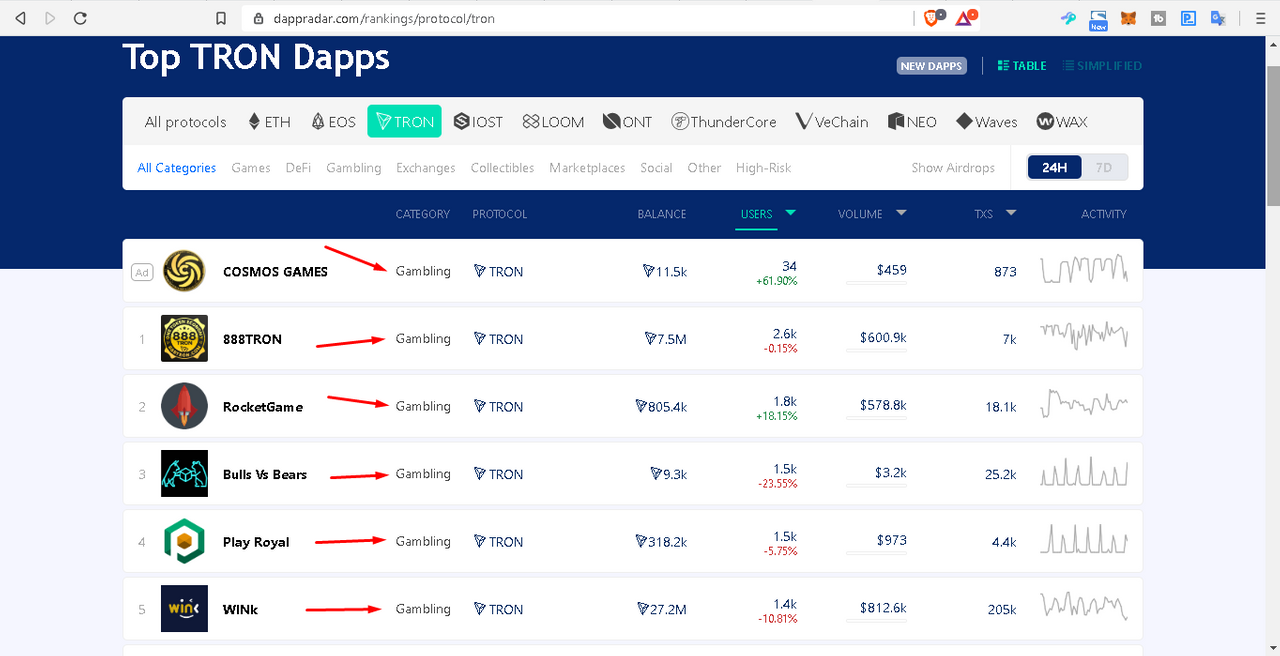This screenshot has width=1280, height=656.
Task: Toggle Show Airdrops
Action: pos(953,168)
